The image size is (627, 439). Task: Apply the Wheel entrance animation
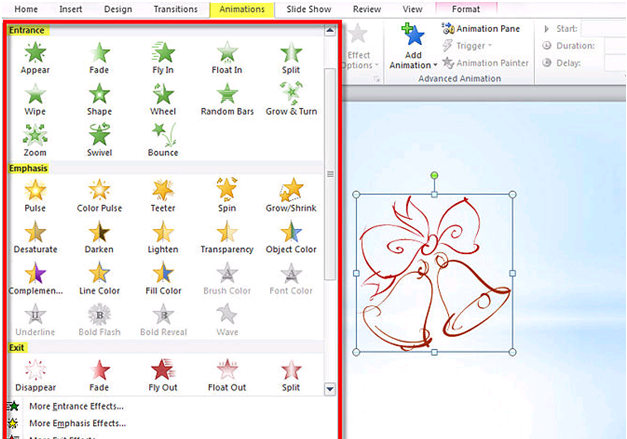click(163, 98)
